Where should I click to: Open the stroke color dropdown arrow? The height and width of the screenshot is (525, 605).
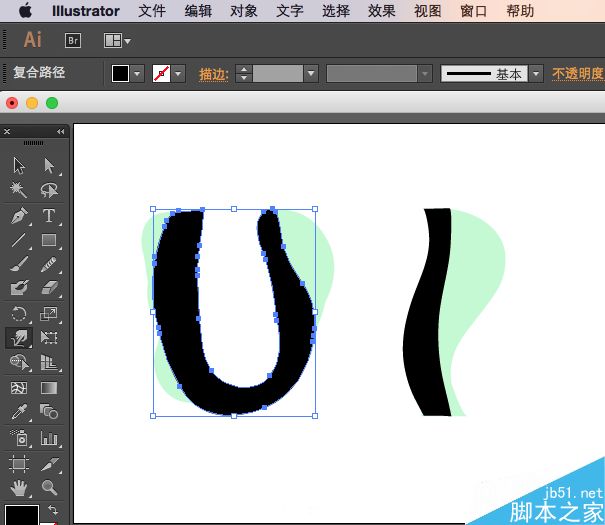178,73
